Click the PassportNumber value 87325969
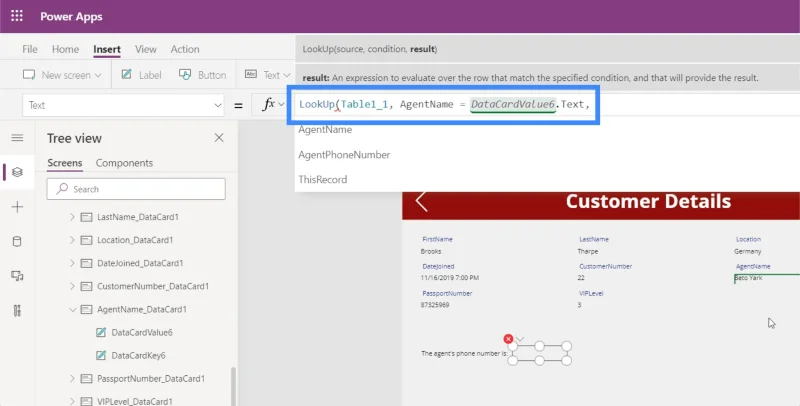Screen dimensions: 800x406 (x=435, y=305)
